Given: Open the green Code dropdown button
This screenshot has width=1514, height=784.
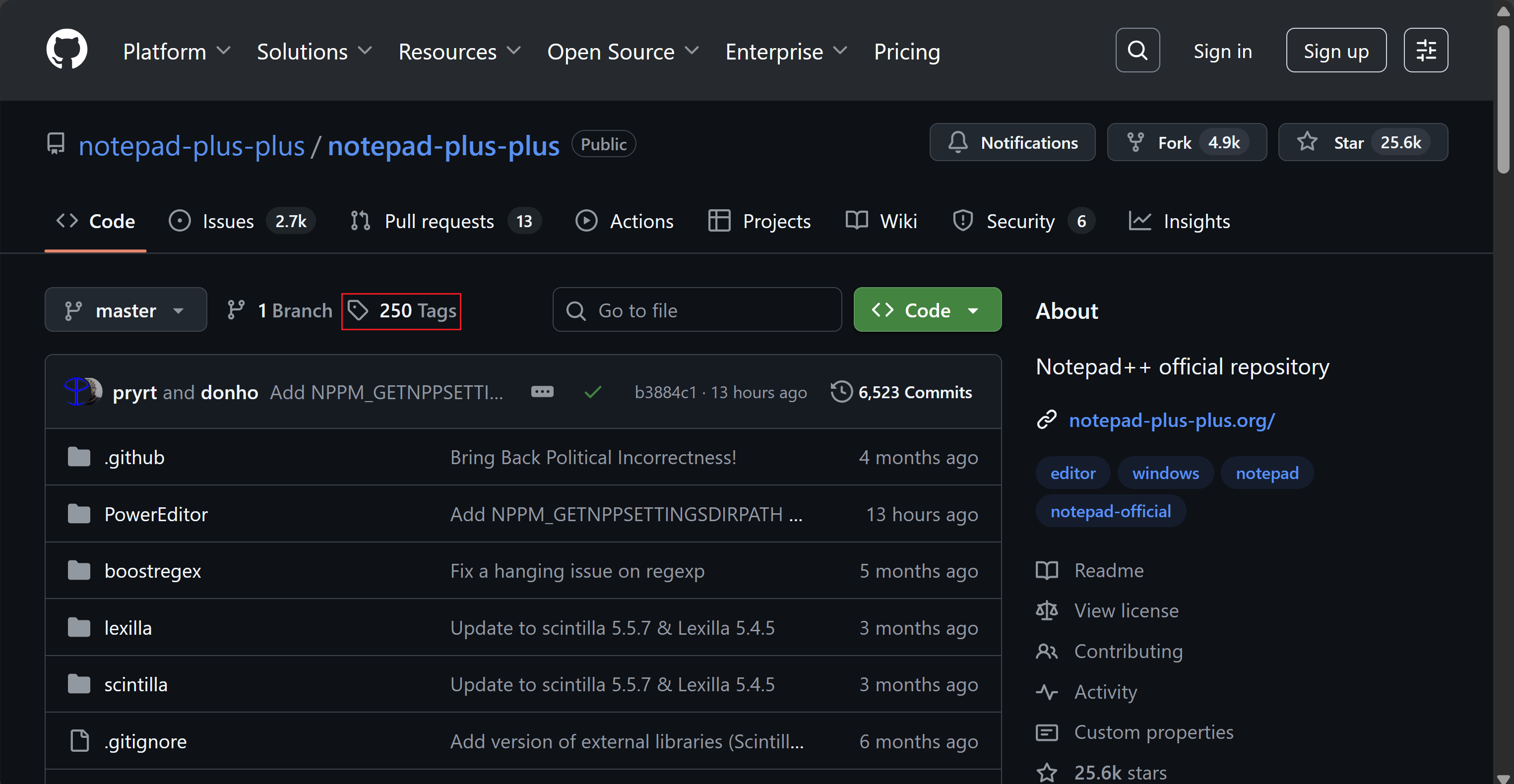Looking at the screenshot, I should point(928,310).
